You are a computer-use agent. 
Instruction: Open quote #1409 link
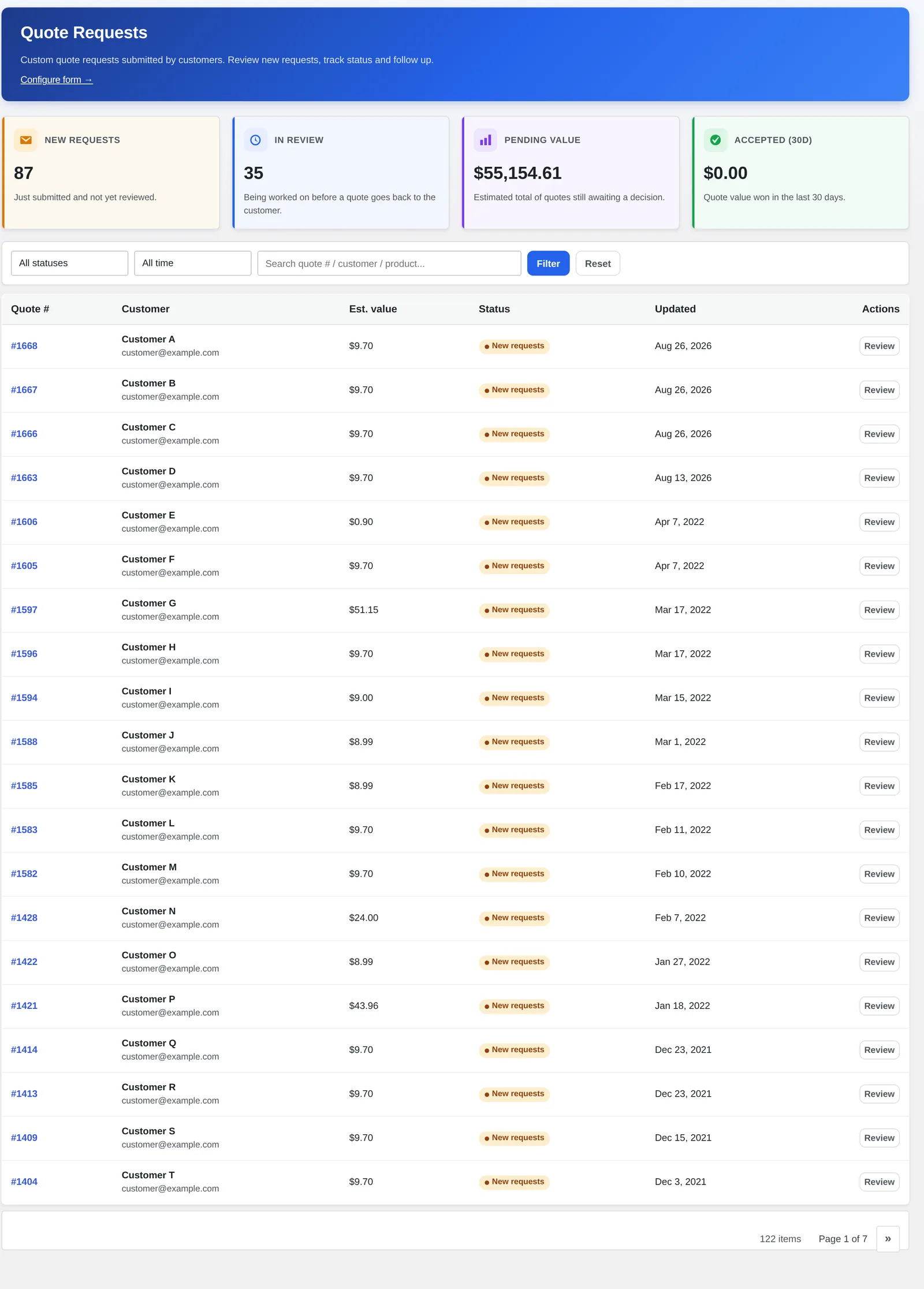click(x=24, y=1138)
